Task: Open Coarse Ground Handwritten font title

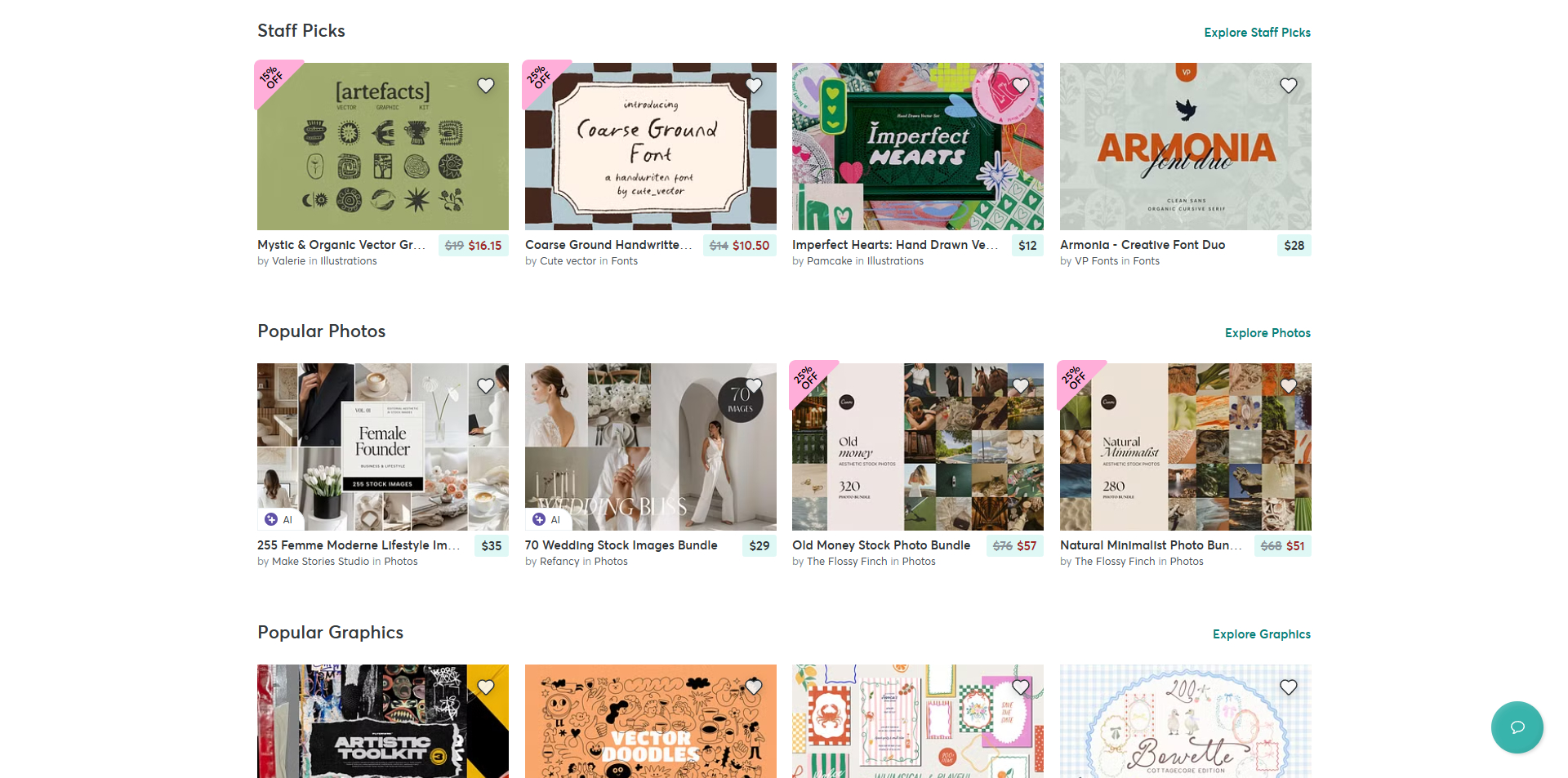Action: pyautogui.click(x=608, y=245)
